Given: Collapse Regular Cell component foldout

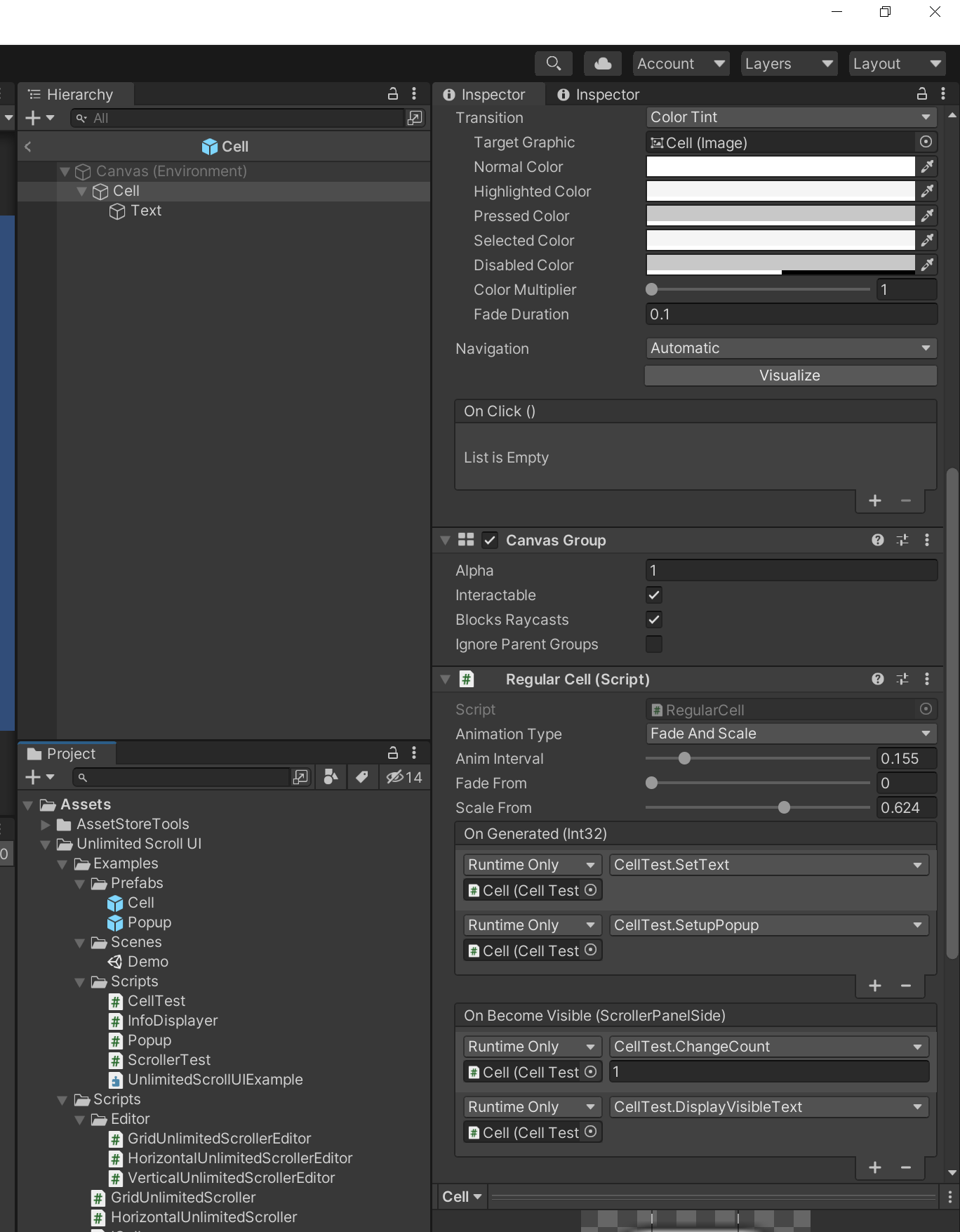Looking at the screenshot, I should 445,679.
